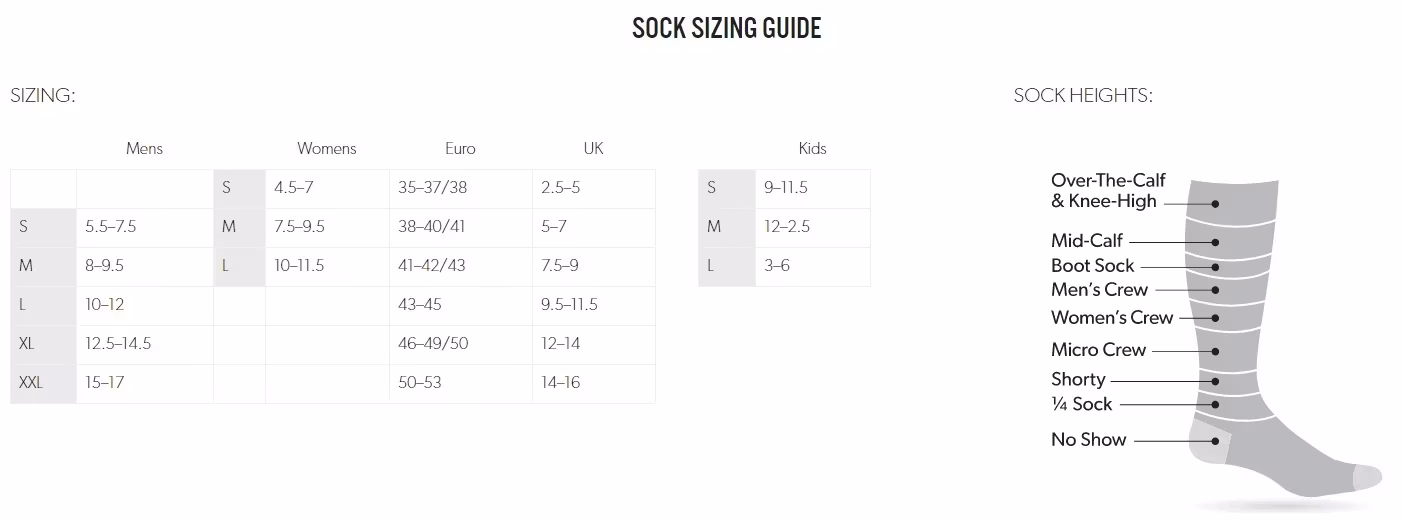Image resolution: width=1402 pixels, height=520 pixels.
Task: Click the Micro Crew height label
Action: tap(1098, 350)
